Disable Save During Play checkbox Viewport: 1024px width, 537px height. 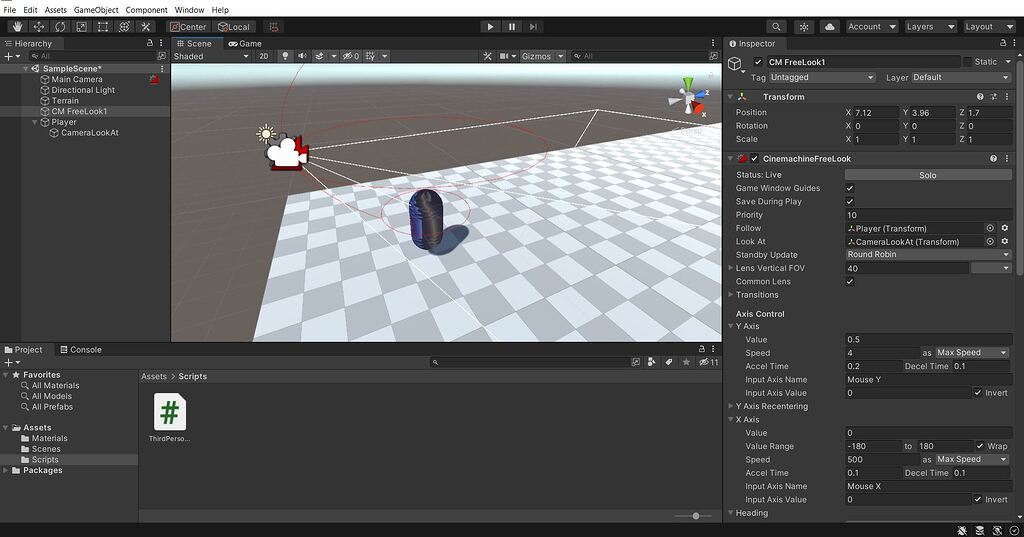pos(850,202)
